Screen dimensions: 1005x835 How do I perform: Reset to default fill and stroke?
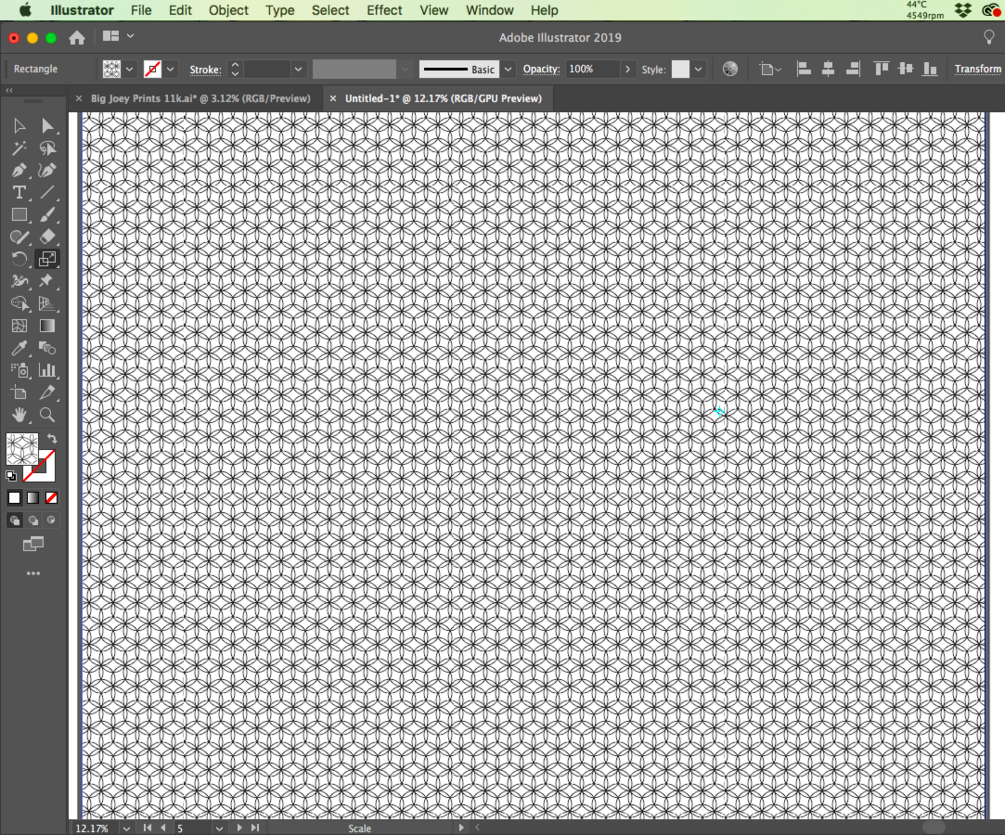coord(11,475)
